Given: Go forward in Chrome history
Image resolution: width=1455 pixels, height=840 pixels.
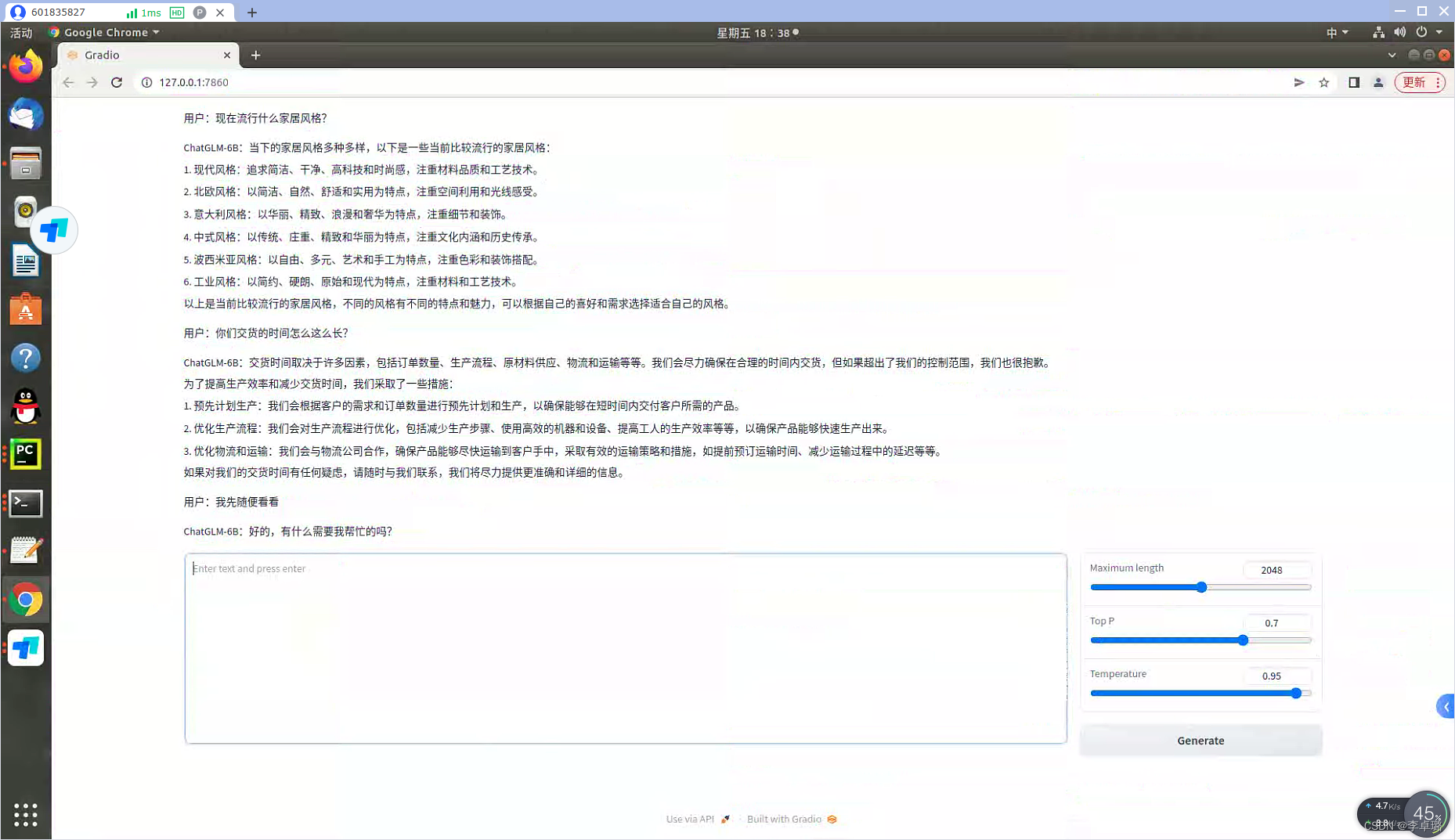Looking at the screenshot, I should 92,82.
